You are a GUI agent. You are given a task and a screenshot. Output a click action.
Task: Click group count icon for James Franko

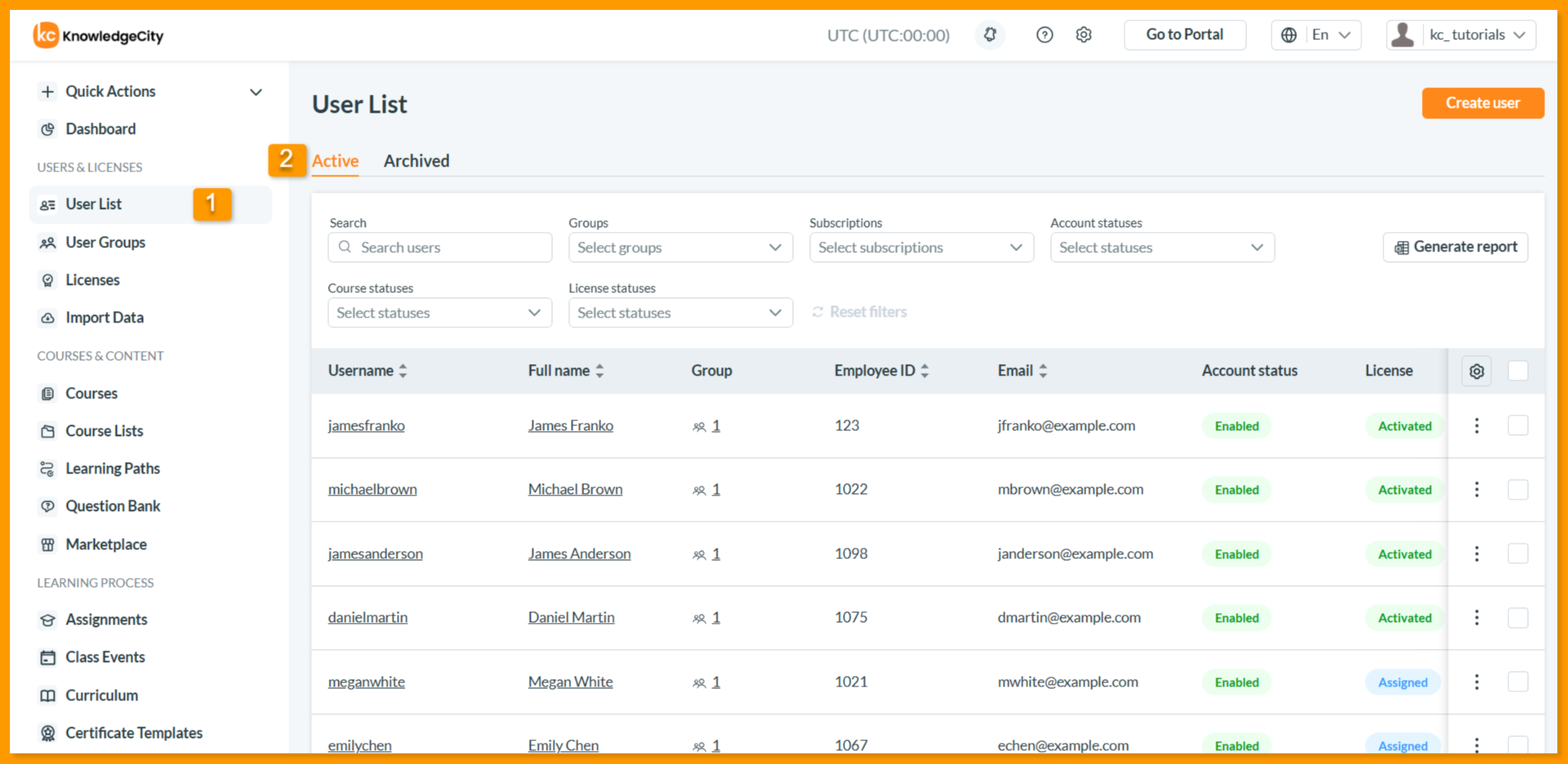(699, 426)
